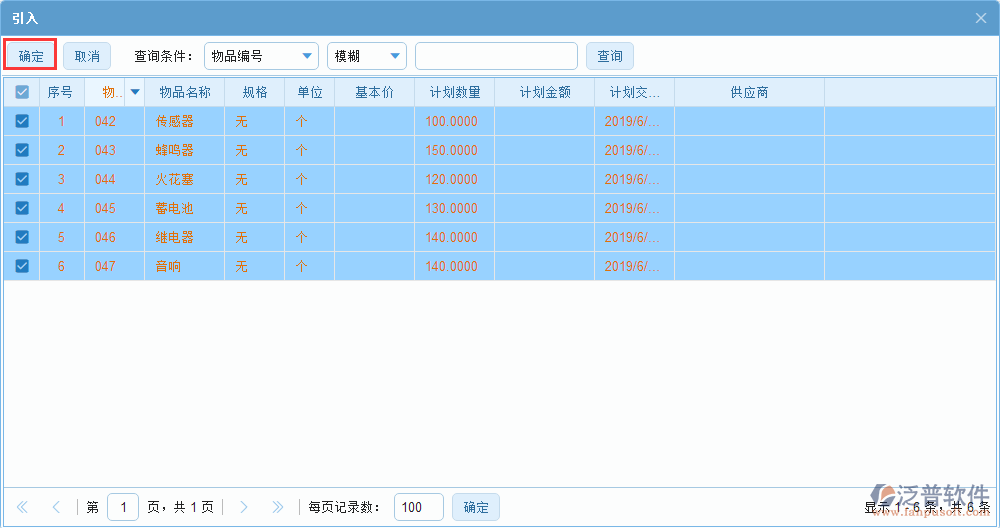The image size is (1000, 528).
Task: Sort by the 计划金额 column header
Action: 545,92
